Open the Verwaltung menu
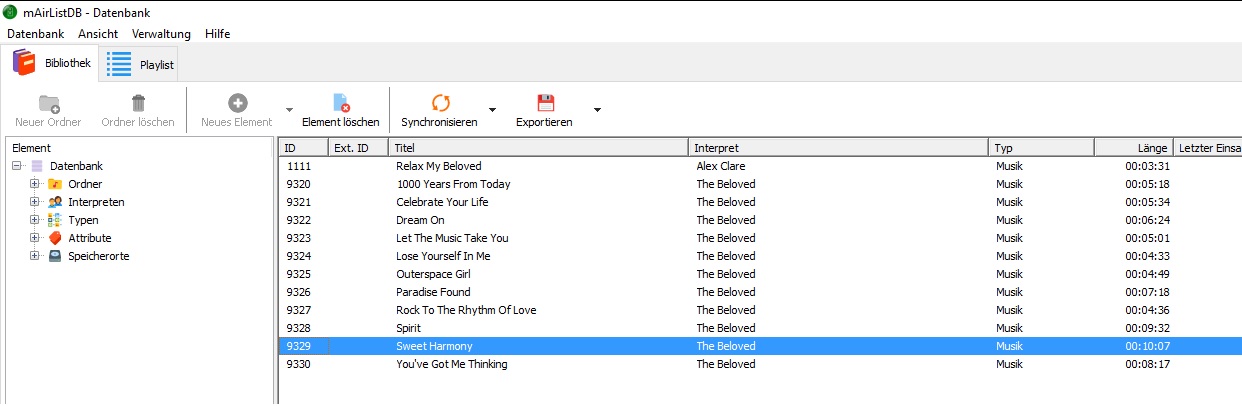 pyautogui.click(x=161, y=34)
